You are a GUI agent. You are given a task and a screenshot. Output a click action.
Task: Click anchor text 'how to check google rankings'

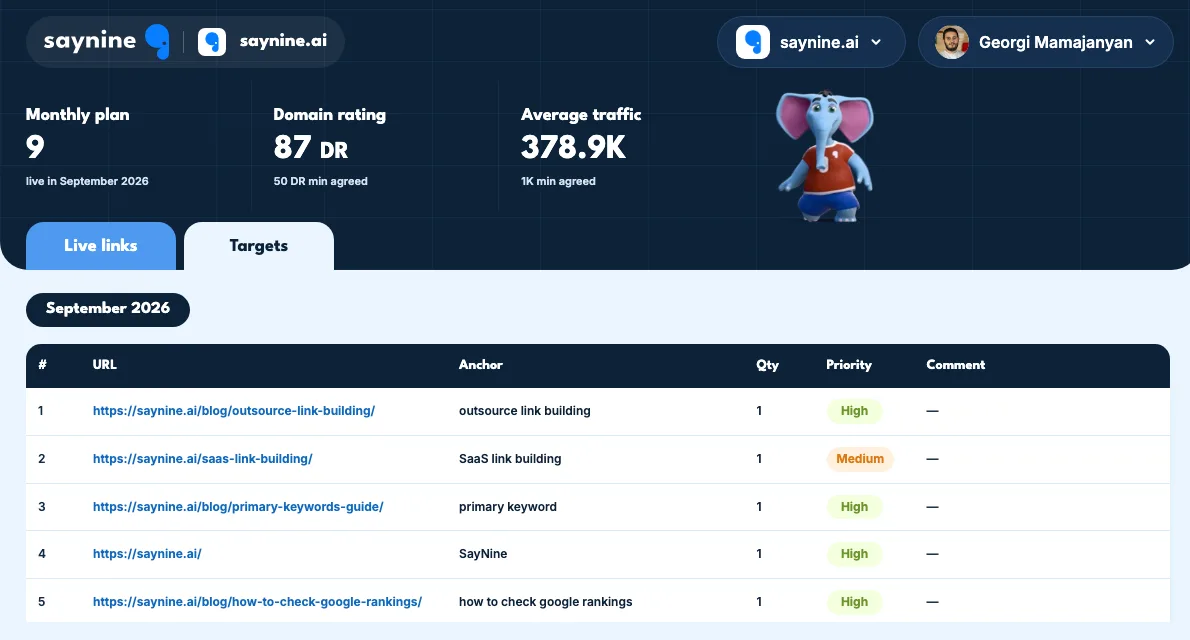click(546, 601)
